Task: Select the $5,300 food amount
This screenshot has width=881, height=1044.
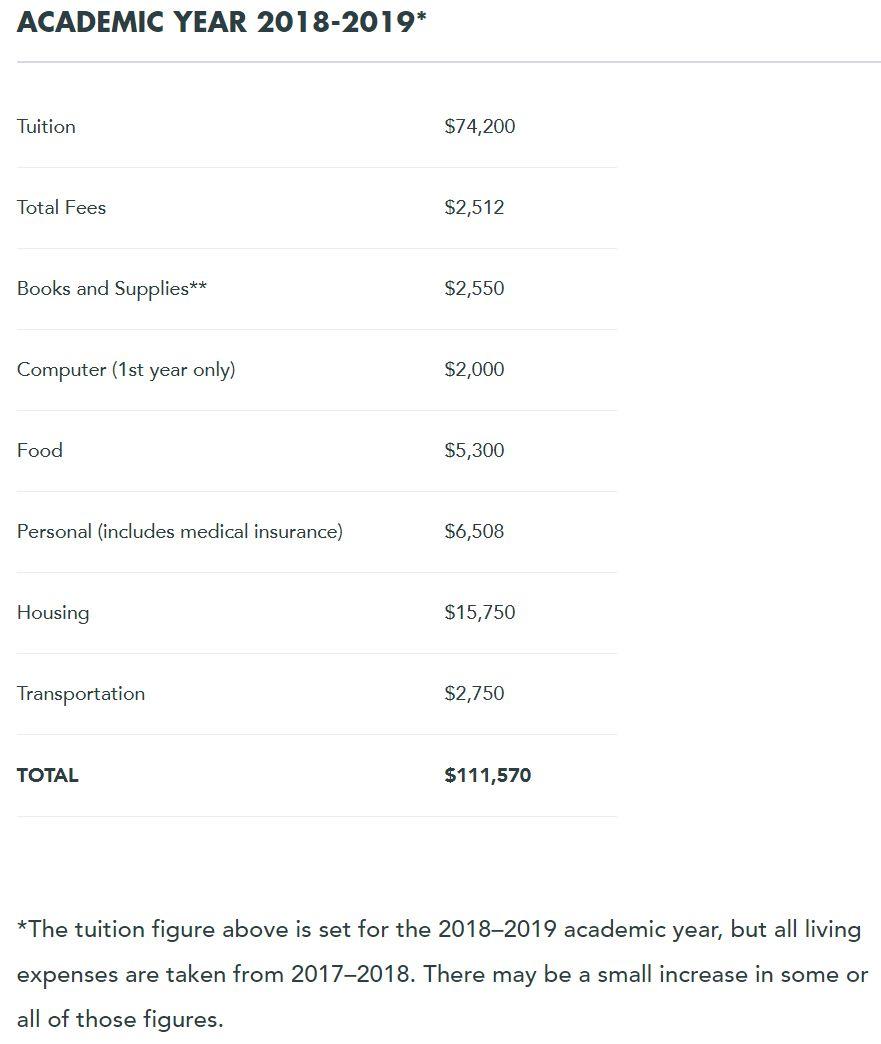Action: pos(474,451)
